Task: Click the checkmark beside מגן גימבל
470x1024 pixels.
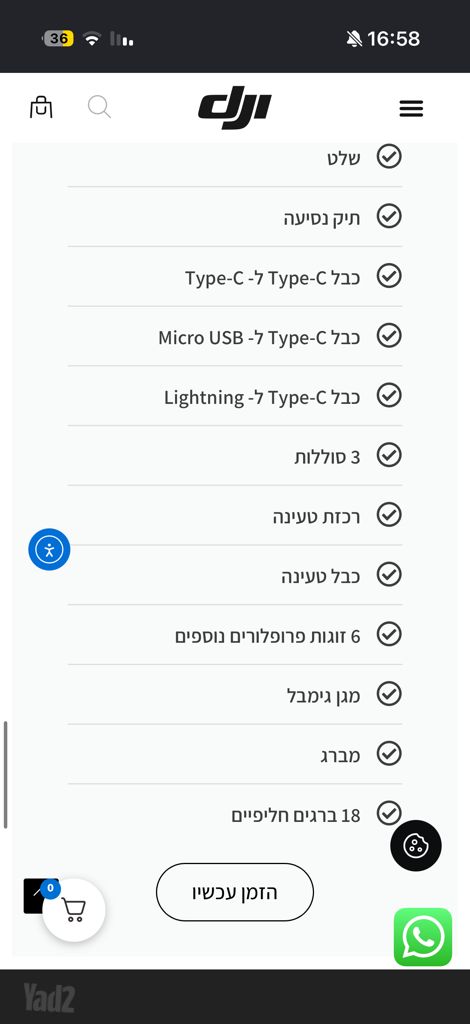Action: (x=389, y=694)
